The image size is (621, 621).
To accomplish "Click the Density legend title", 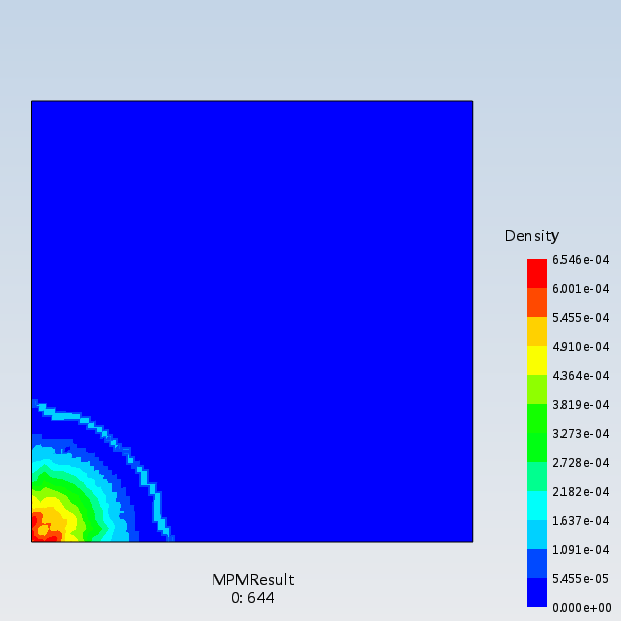I will point(531,236).
